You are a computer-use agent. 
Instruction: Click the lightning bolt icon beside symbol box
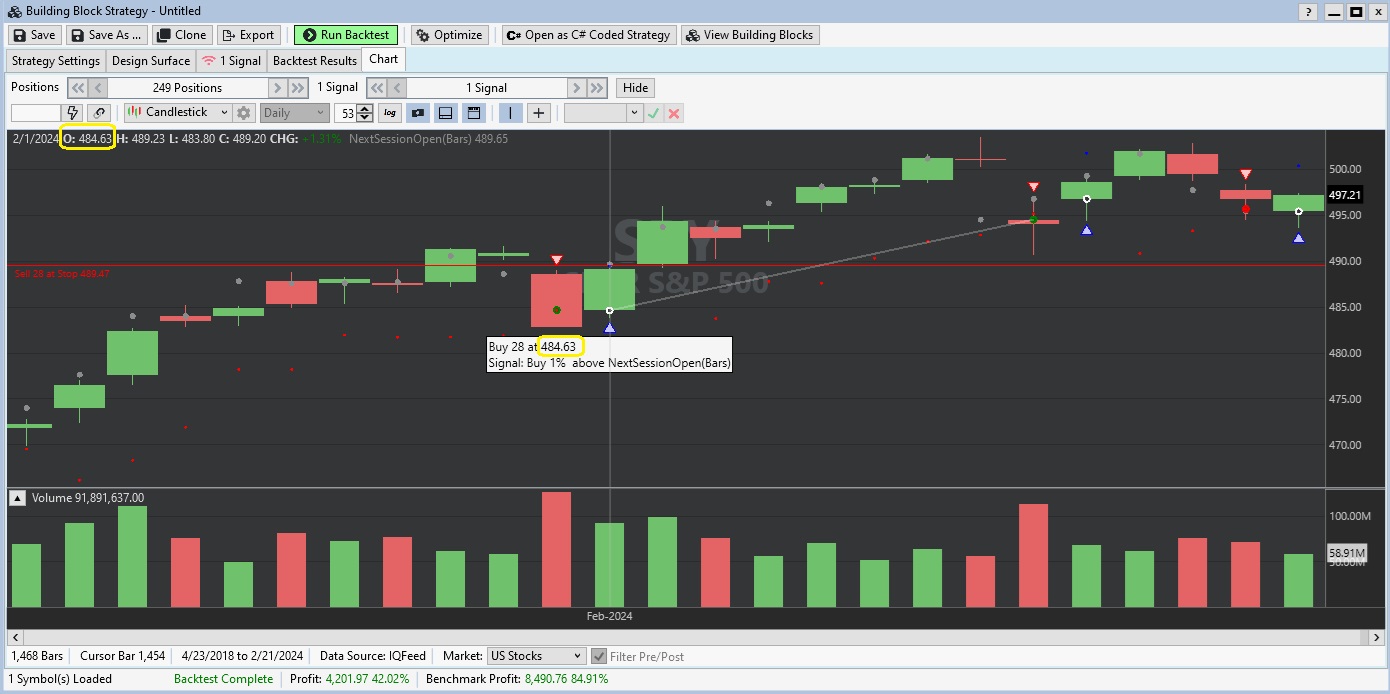(73, 113)
